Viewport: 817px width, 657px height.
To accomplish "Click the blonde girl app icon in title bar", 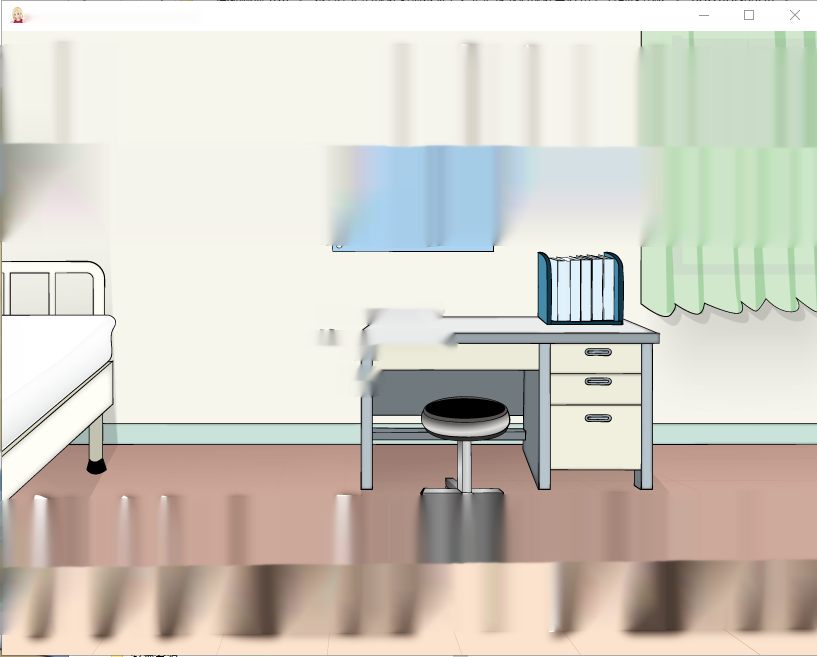I will coord(18,15).
